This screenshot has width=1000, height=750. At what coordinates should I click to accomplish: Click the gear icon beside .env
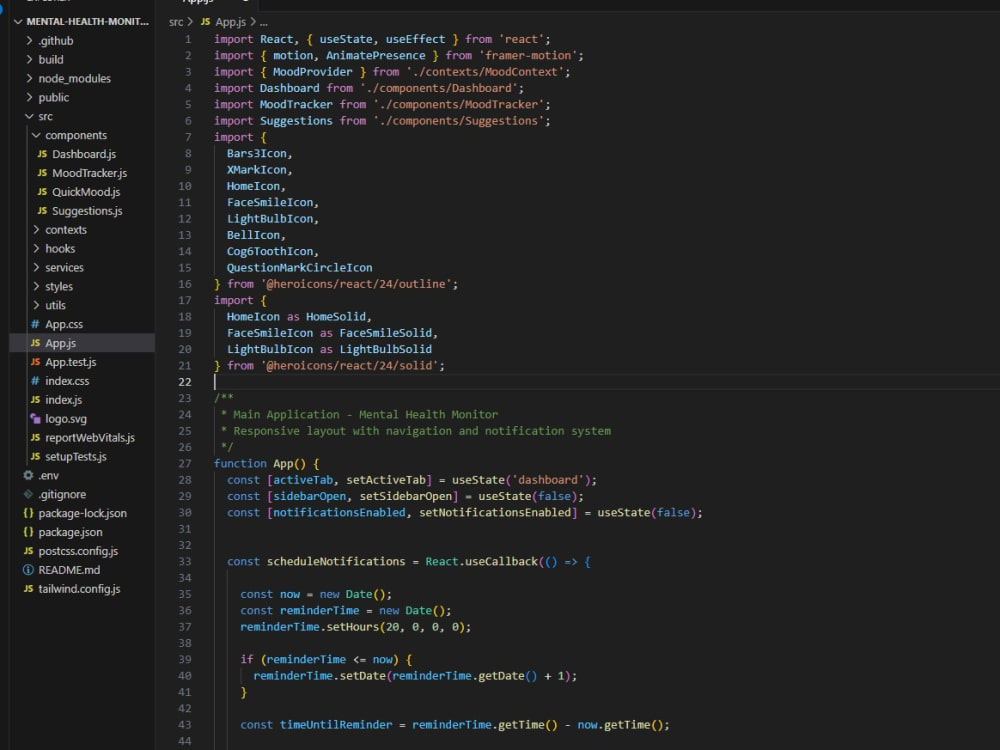28,476
